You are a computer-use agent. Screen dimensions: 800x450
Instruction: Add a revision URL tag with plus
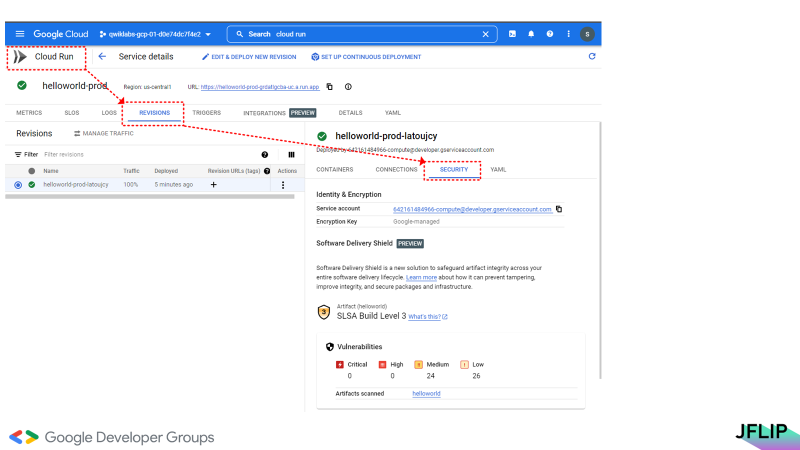tap(214, 185)
